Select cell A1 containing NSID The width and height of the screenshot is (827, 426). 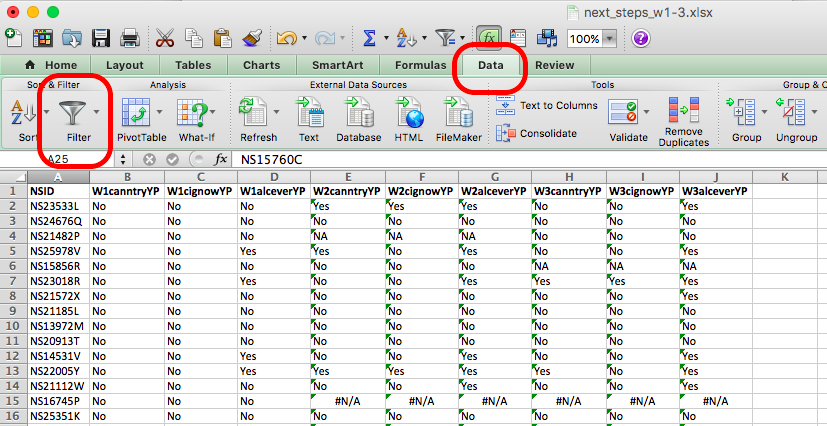pyautogui.click(x=57, y=191)
